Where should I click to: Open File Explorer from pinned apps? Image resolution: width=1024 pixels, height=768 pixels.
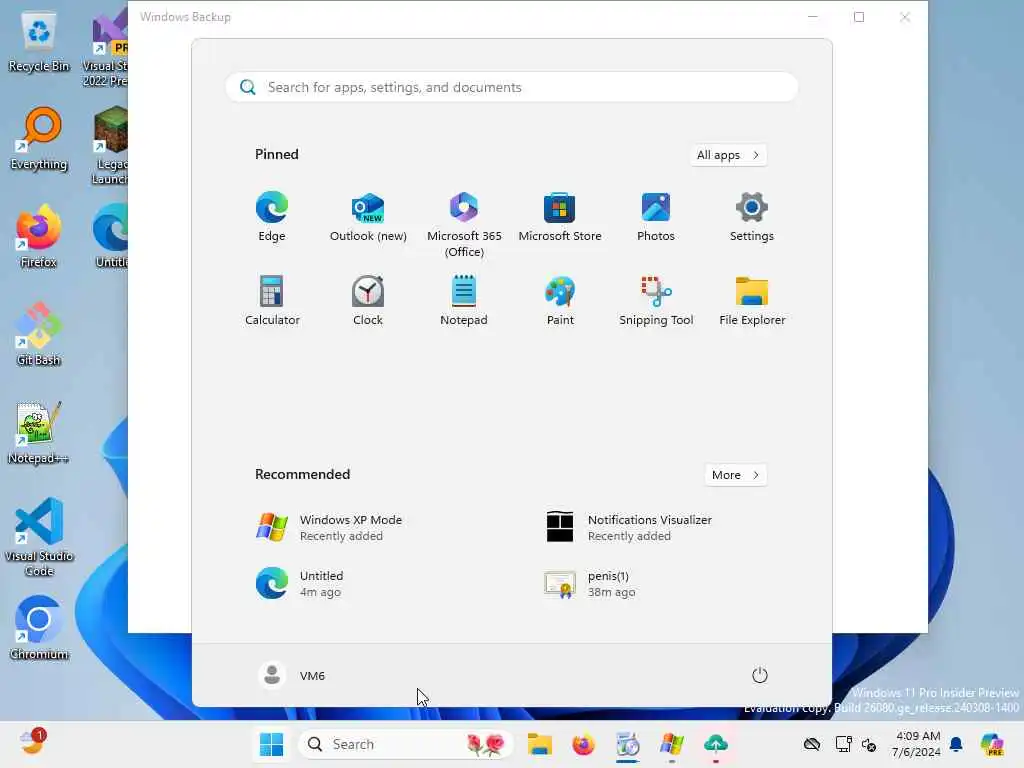pos(752,300)
